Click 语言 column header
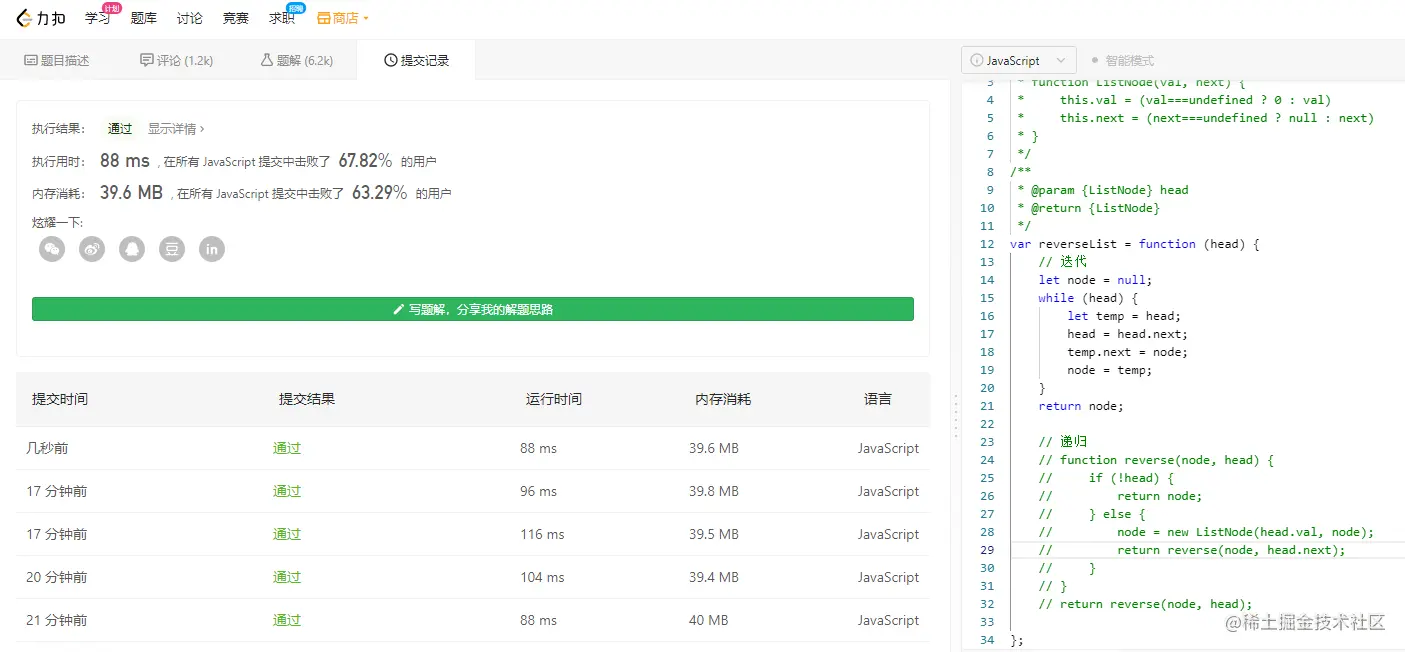 [x=878, y=399]
